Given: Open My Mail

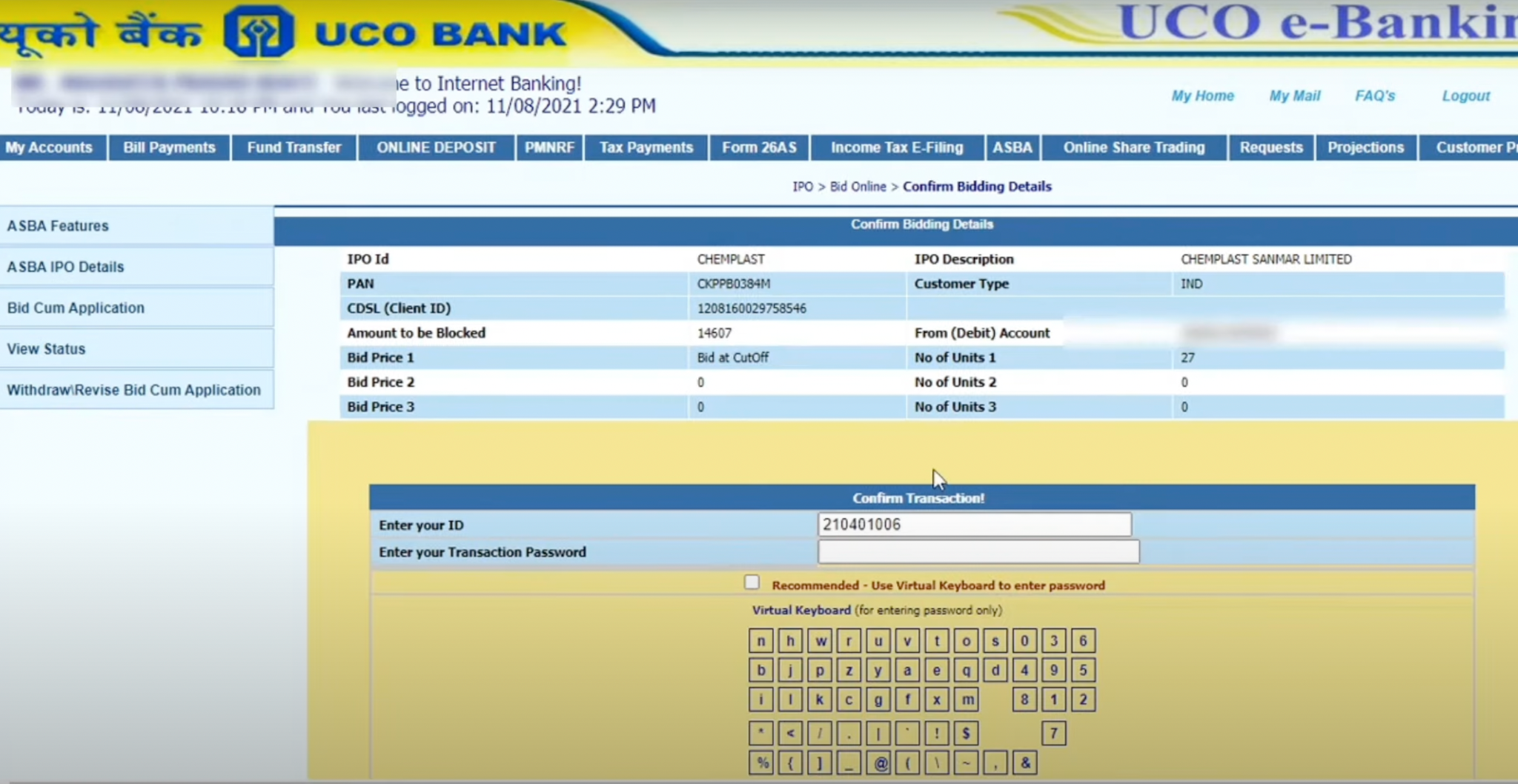Looking at the screenshot, I should [1294, 95].
